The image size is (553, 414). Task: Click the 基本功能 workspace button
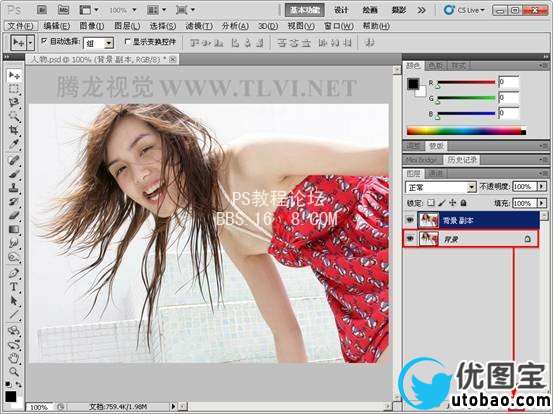point(305,10)
